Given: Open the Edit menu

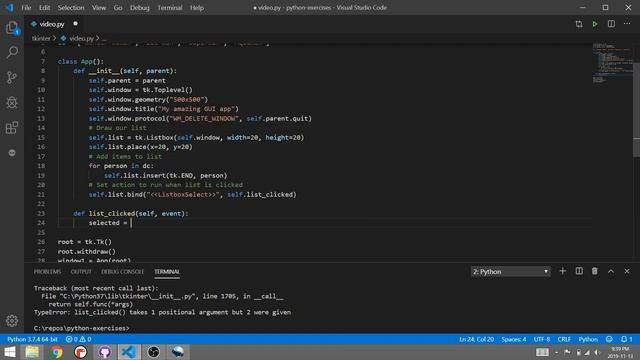Looking at the screenshot, I should click(x=44, y=7).
